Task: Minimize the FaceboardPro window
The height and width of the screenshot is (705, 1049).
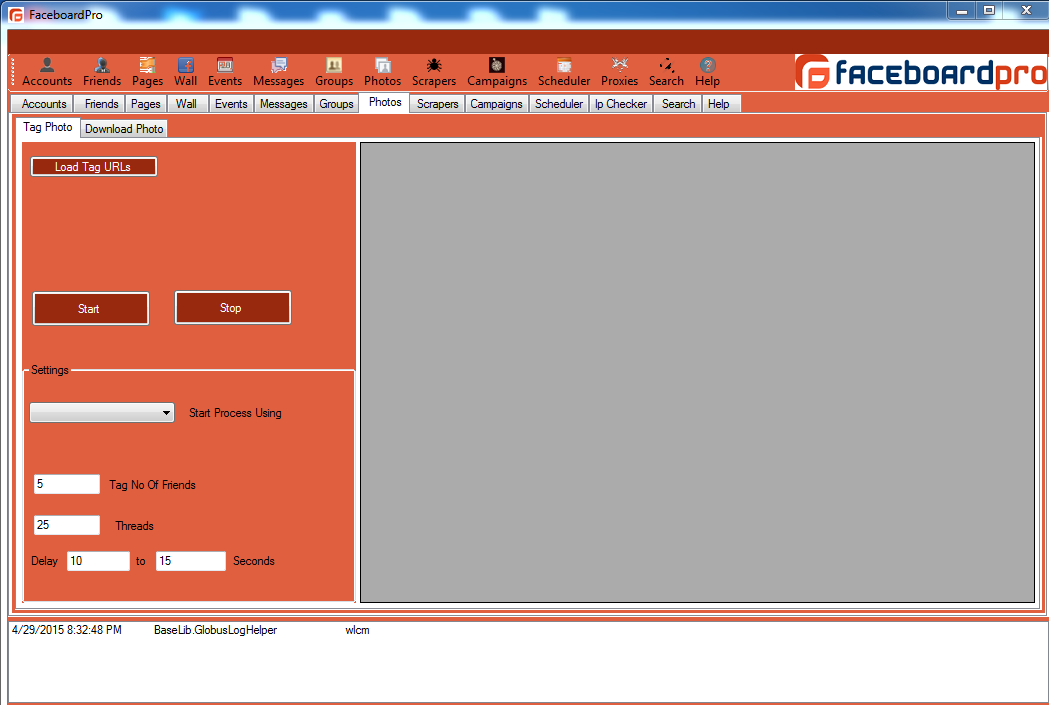Action: click(x=962, y=11)
